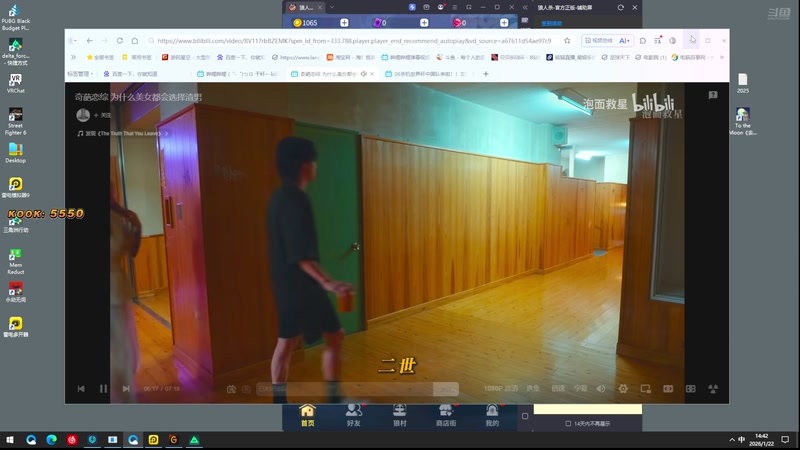The height and width of the screenshot is (450, 800).
Task: Skip to the next video
Action: coord(126,389)
